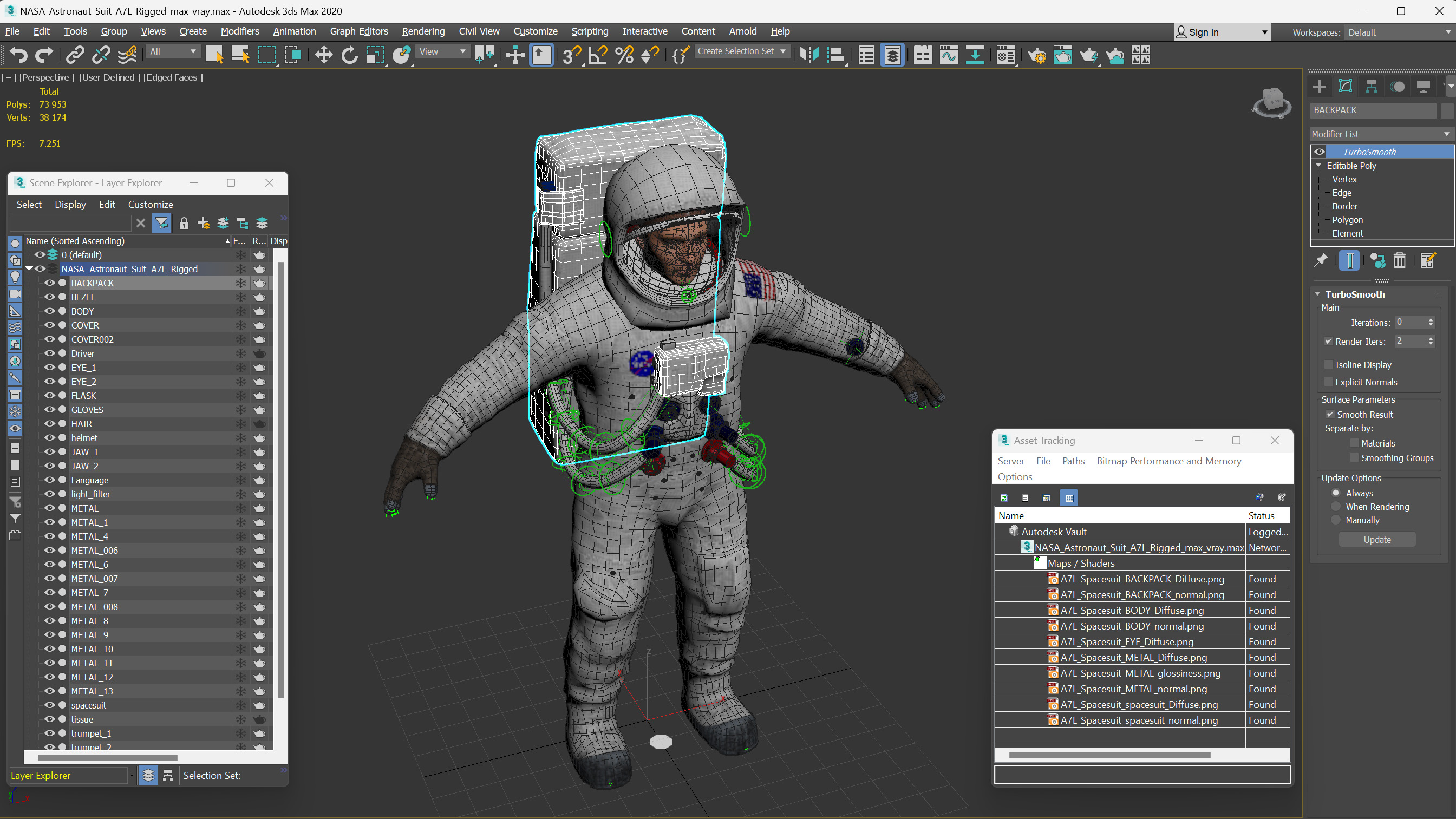This screenshot has width=1456, height=819.
Task: Open the Curve Editor from toolbar
Action: (949, 55)
